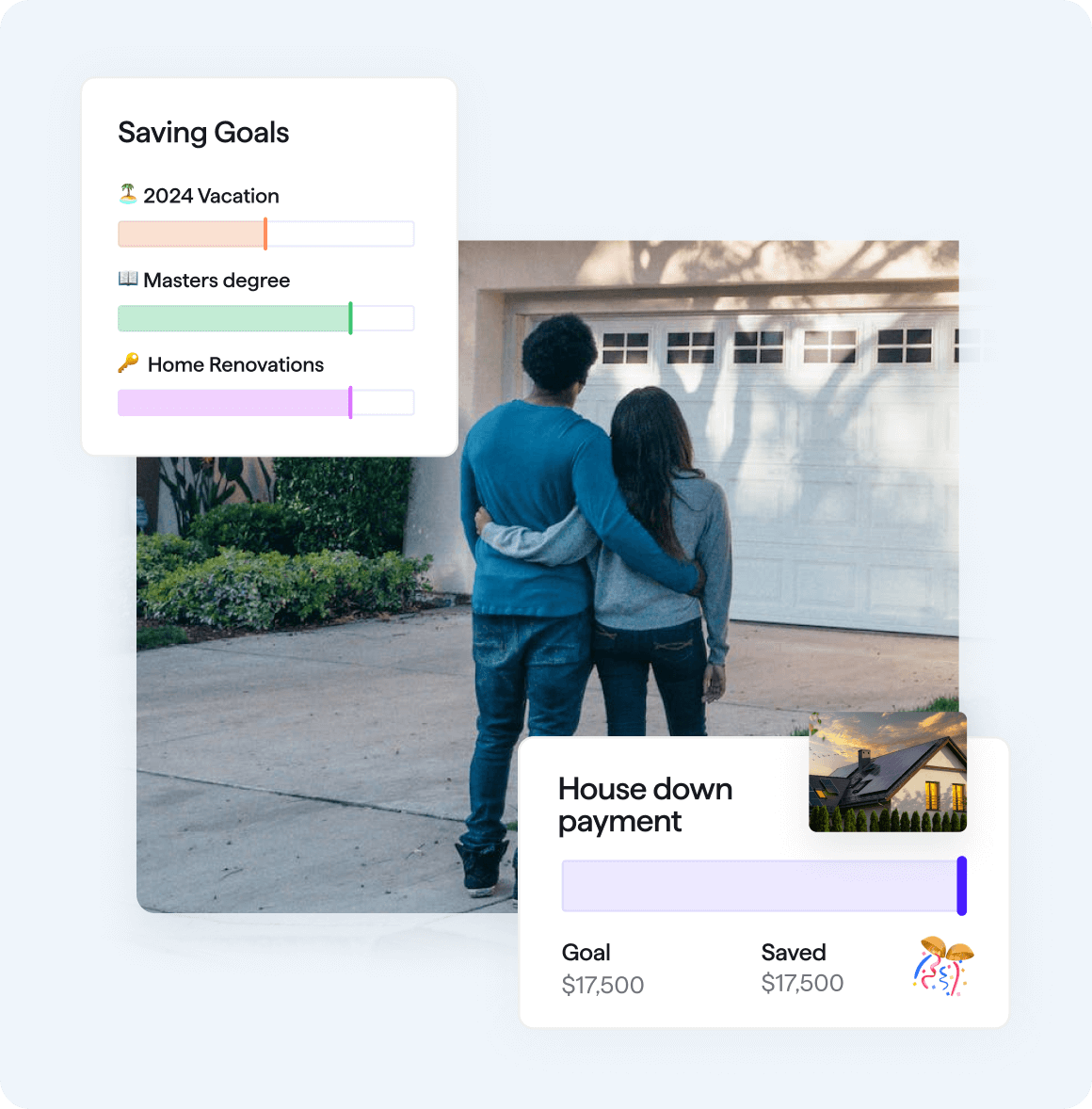Click the filled House down payment progress bar
This screenshot has height=1109, width=1092.
click(x=760, y=886)
